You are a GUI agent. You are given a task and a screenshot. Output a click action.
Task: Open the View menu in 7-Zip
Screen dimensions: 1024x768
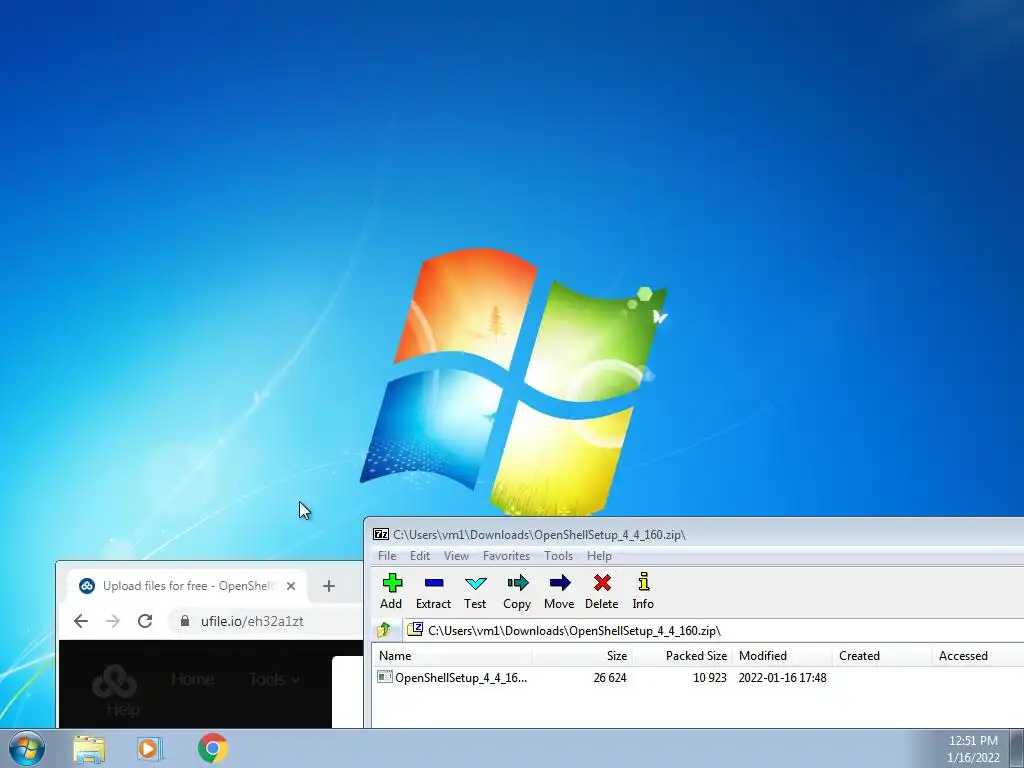click(456, 556)
